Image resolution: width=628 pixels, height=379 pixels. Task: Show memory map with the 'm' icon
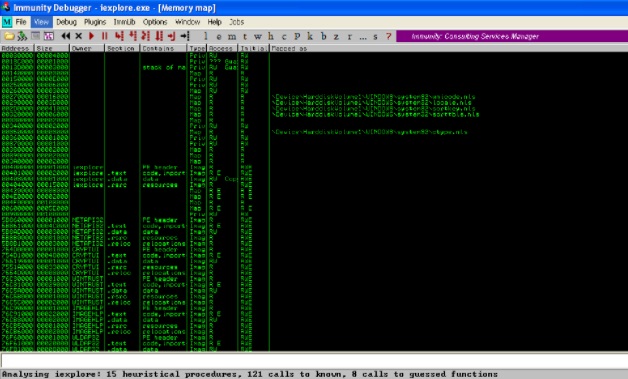(x=232, y=36)
